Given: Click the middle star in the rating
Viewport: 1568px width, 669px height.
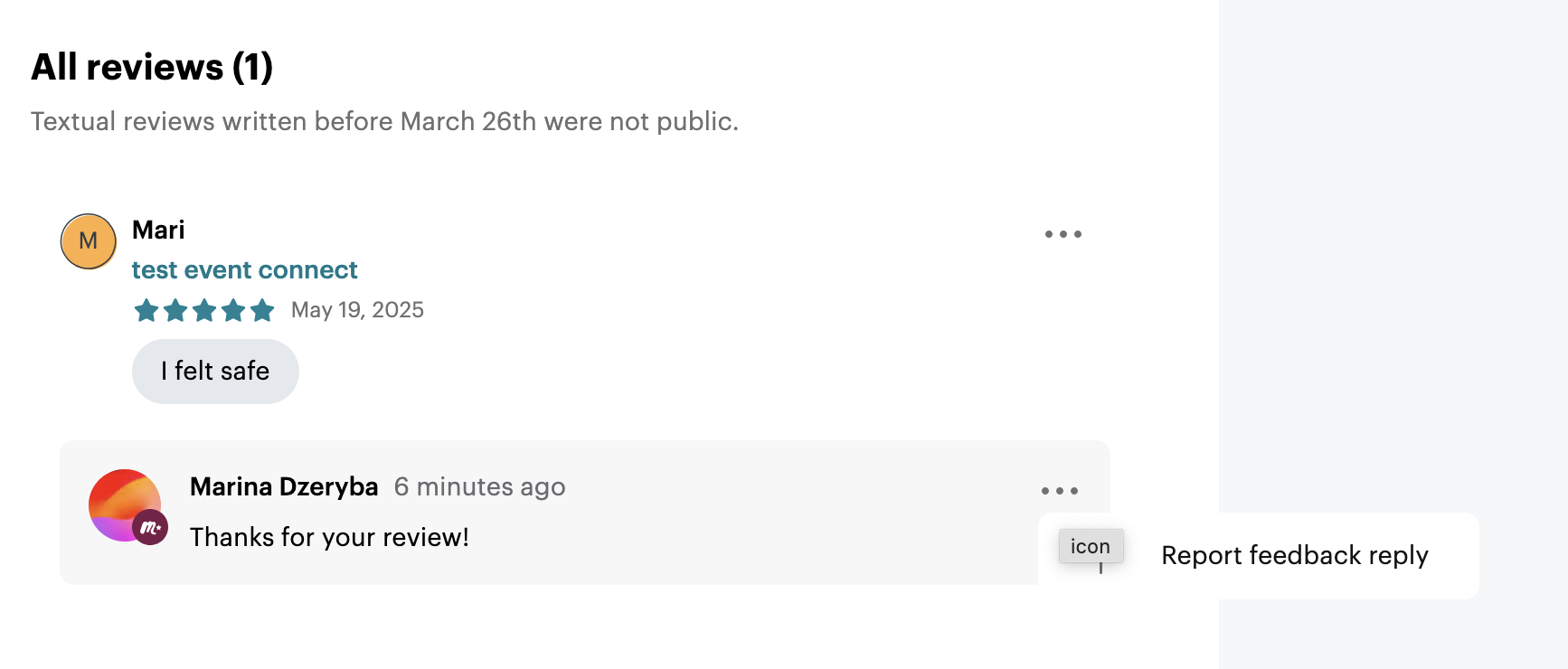Looking at the screenshot, I should point(205,309).
